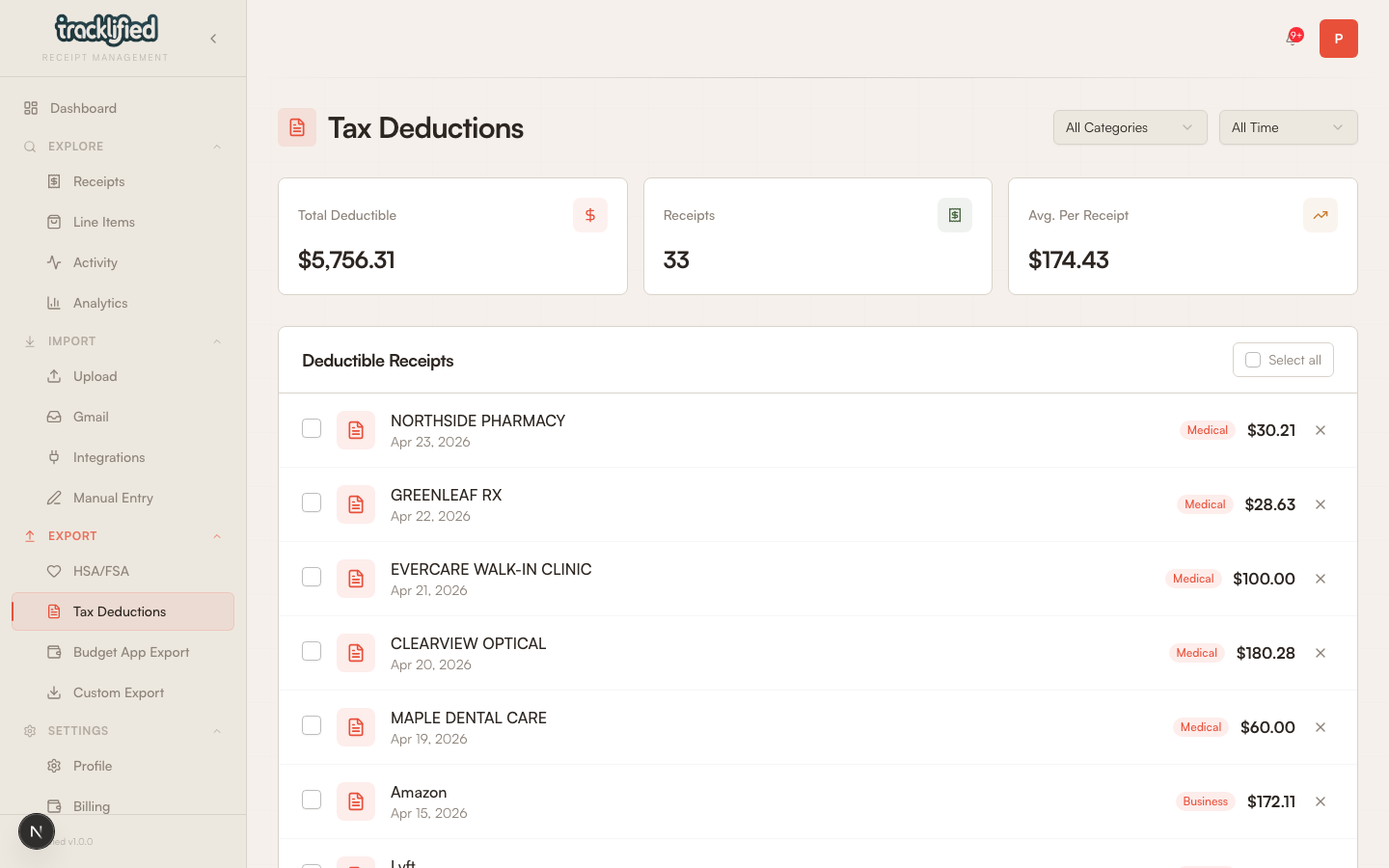Remove Amazon receipt with X icon
1389x868 pixels.
coord(1321,801)
